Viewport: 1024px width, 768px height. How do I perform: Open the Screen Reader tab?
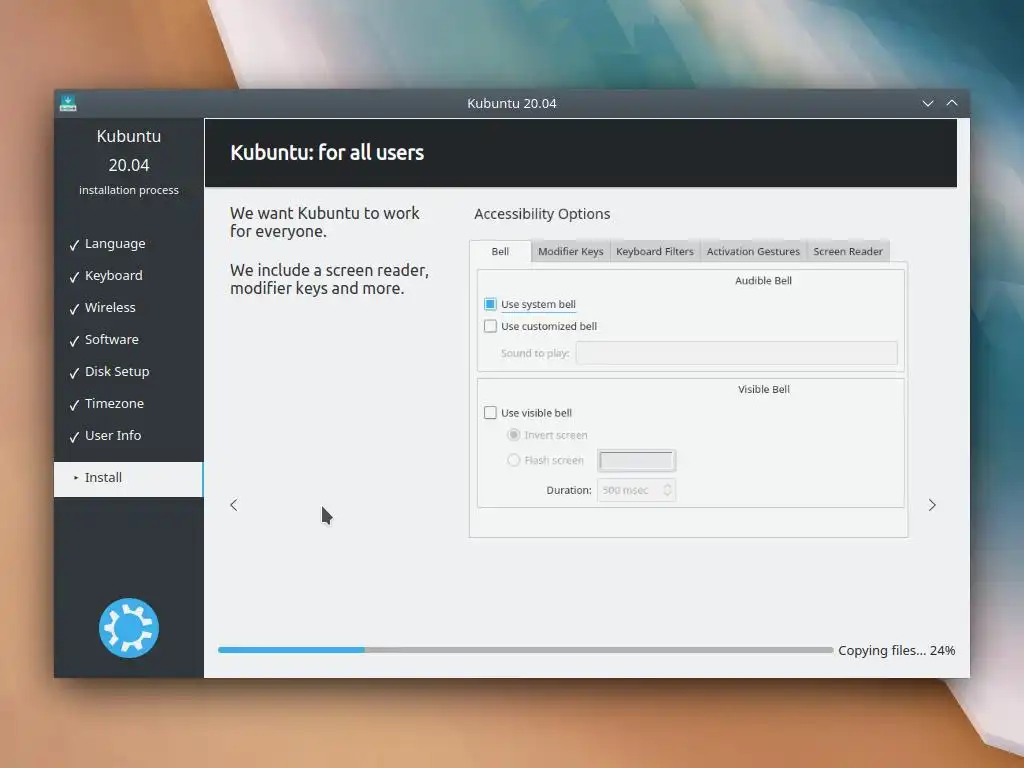[x=848, y=251]
